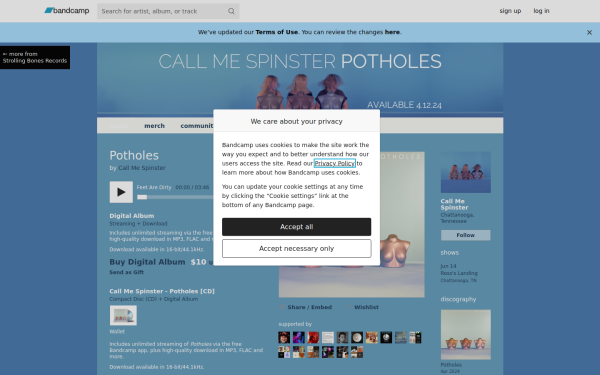
Task: Open the Potholes CD package title
Action: point(162,291)
